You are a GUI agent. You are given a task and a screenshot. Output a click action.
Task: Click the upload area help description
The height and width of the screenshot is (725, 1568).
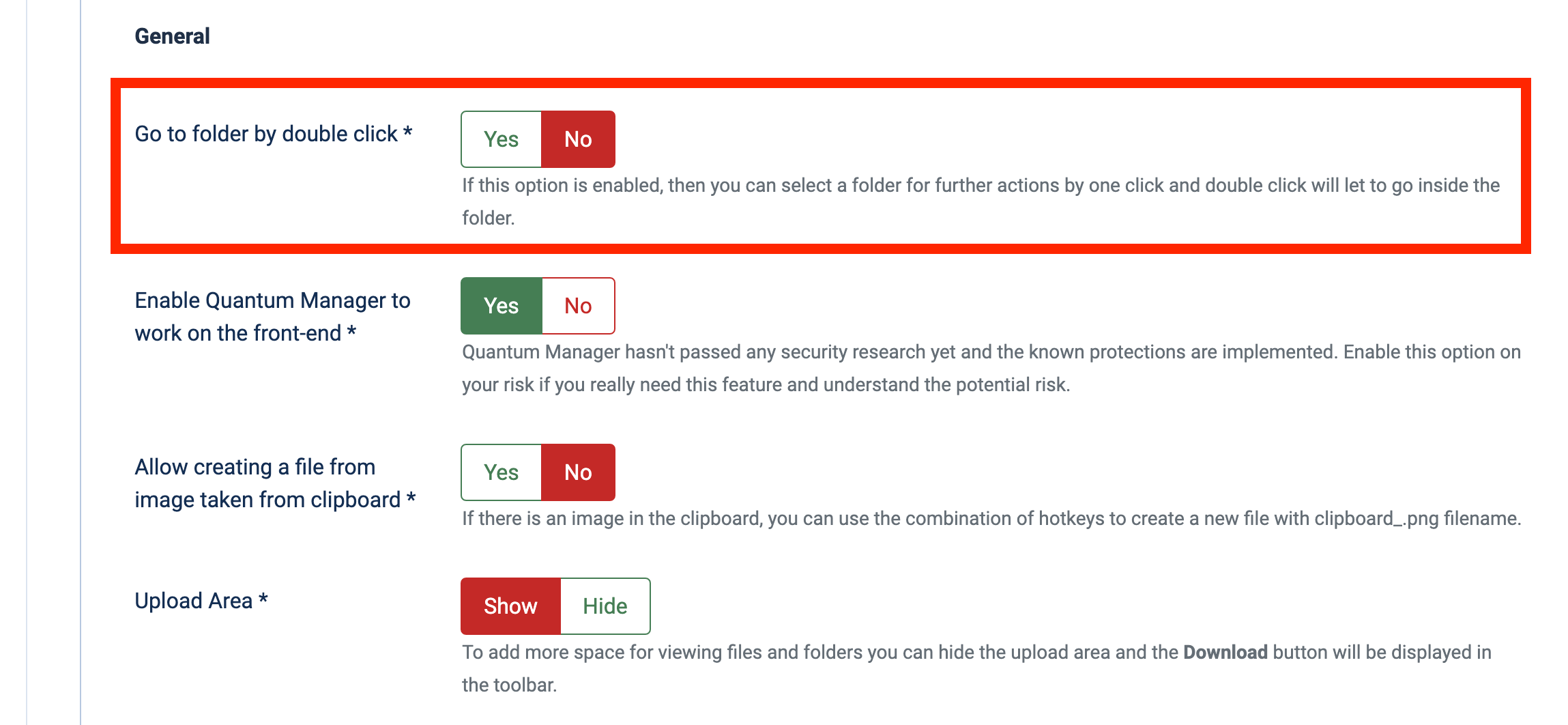(819, 653)
